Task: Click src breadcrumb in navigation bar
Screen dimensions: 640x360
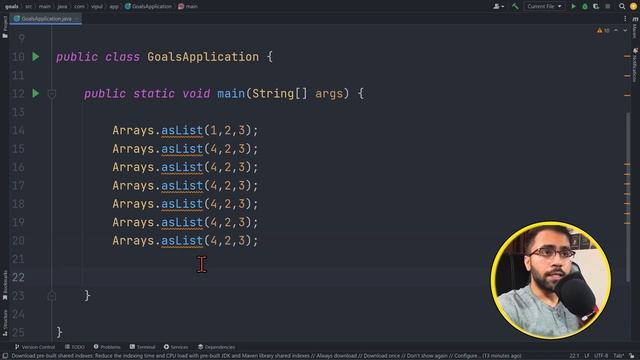Action: click(x=29, y=7)
